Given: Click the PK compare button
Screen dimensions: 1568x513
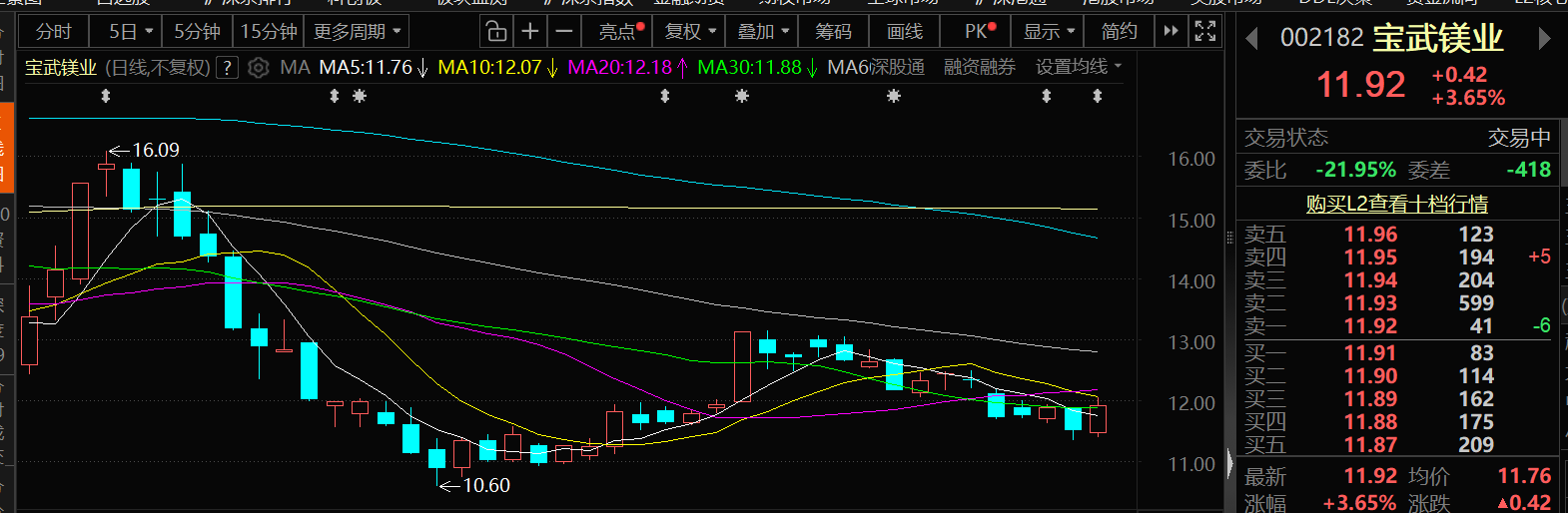Looking at the screenshot, I should (978, 31).
